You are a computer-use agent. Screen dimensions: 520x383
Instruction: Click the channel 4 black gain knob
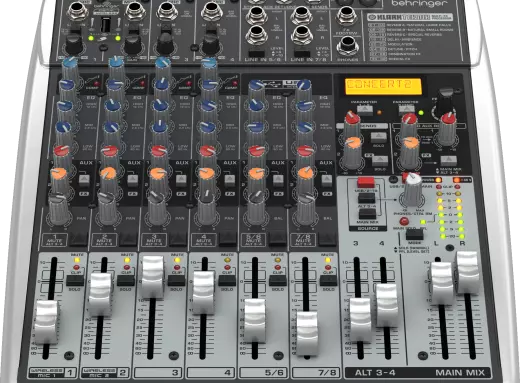[211, 44]
